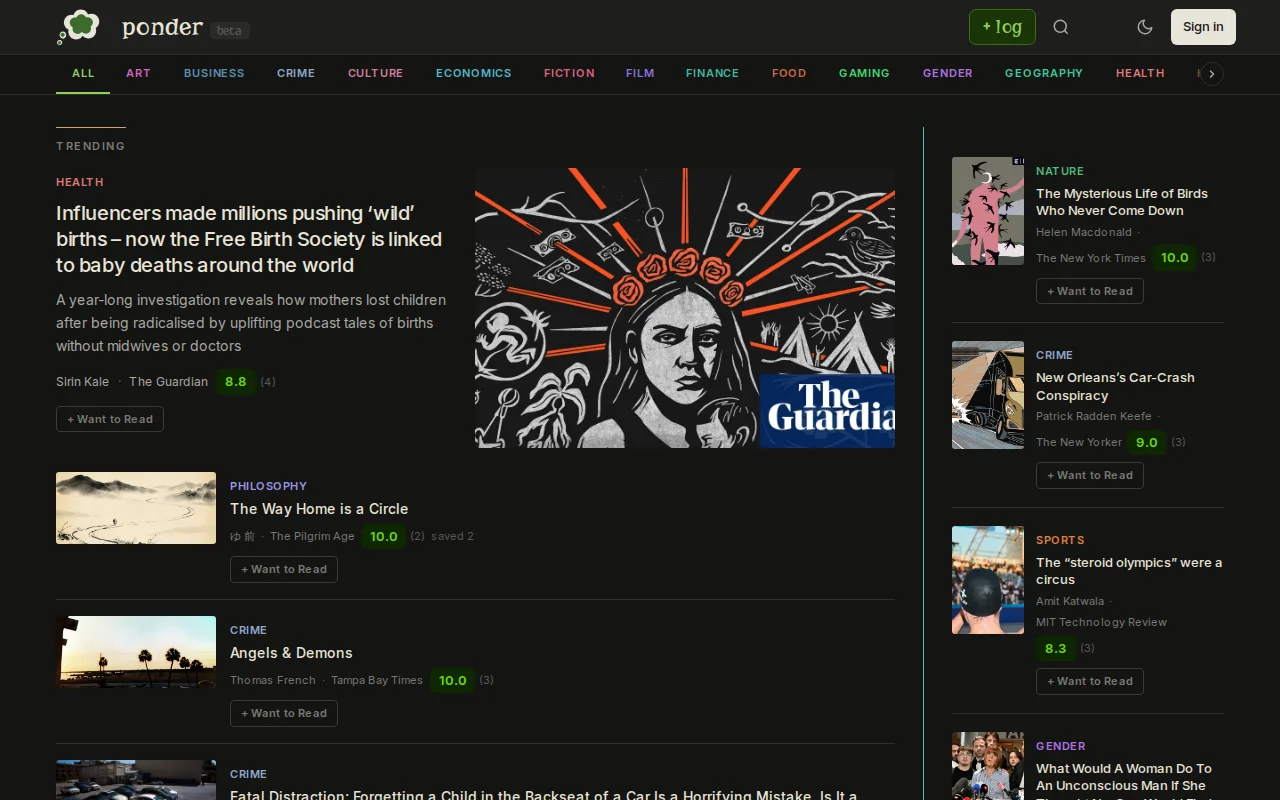1280x800 pixels.
Task: Open the Guardian illustration hero image
Action: tap(685, 308)
